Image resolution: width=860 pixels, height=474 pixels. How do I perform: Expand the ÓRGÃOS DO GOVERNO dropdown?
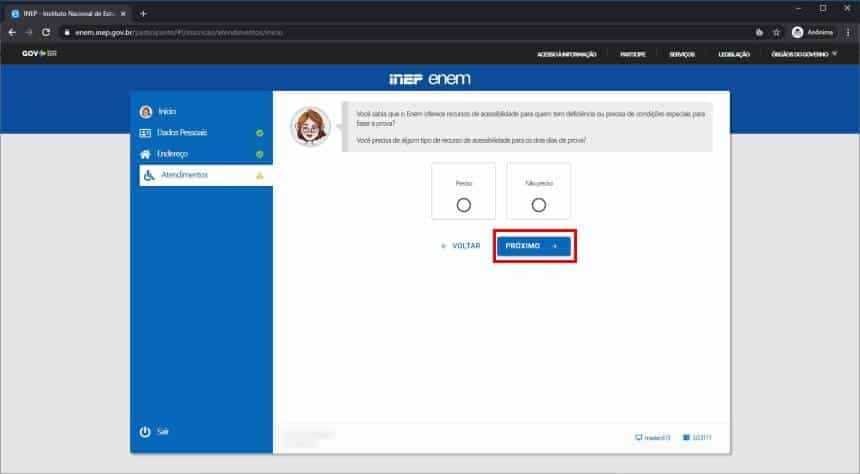pyautogui.click(x=804, y=54)
